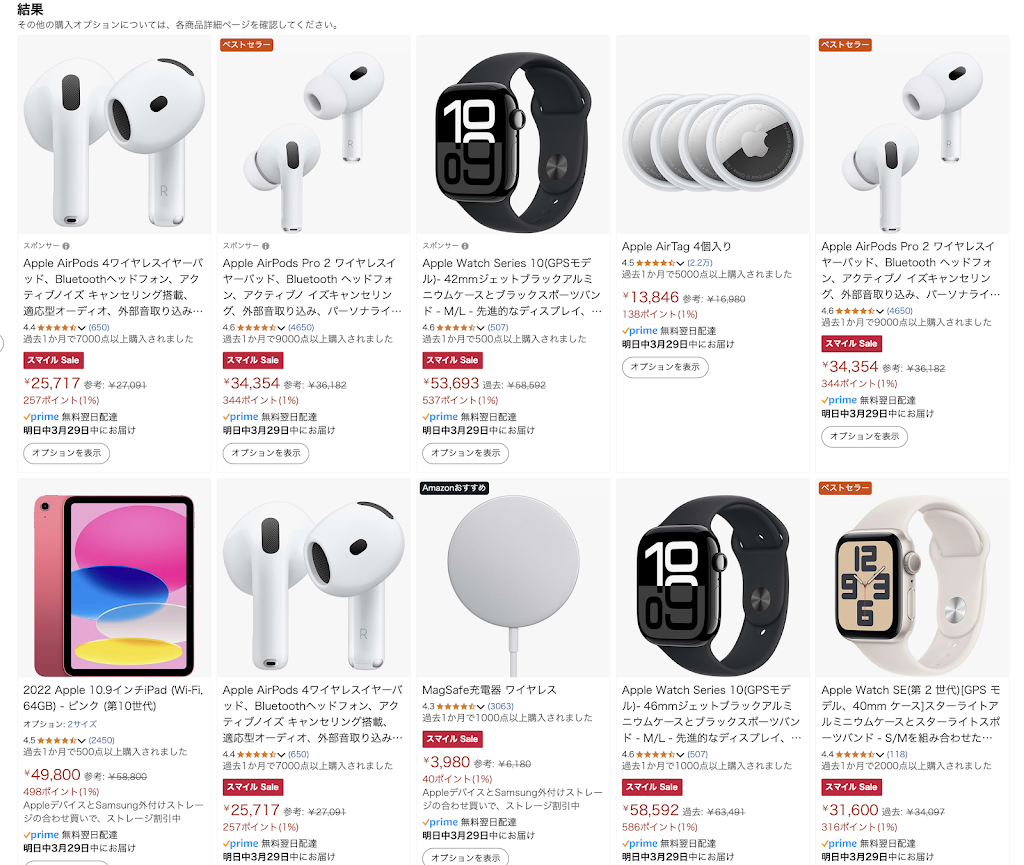Click オプションを表示 under Apple Watch Series 10 42mm
Screen dimensions: 1024x865
click(465, 453)
